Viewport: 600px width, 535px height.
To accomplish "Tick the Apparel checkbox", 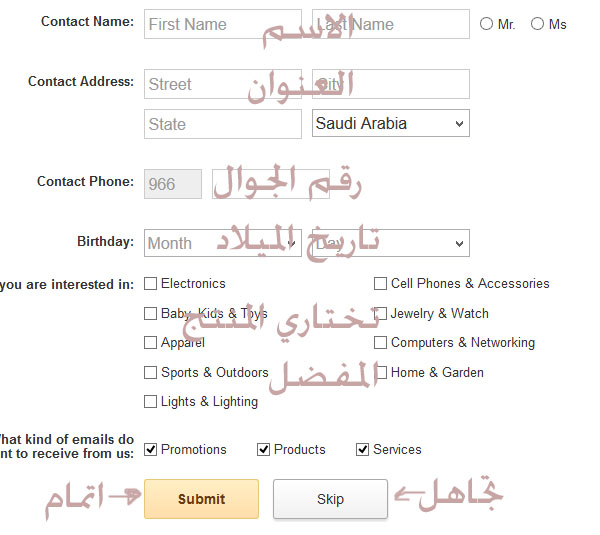I will [151, 343].
